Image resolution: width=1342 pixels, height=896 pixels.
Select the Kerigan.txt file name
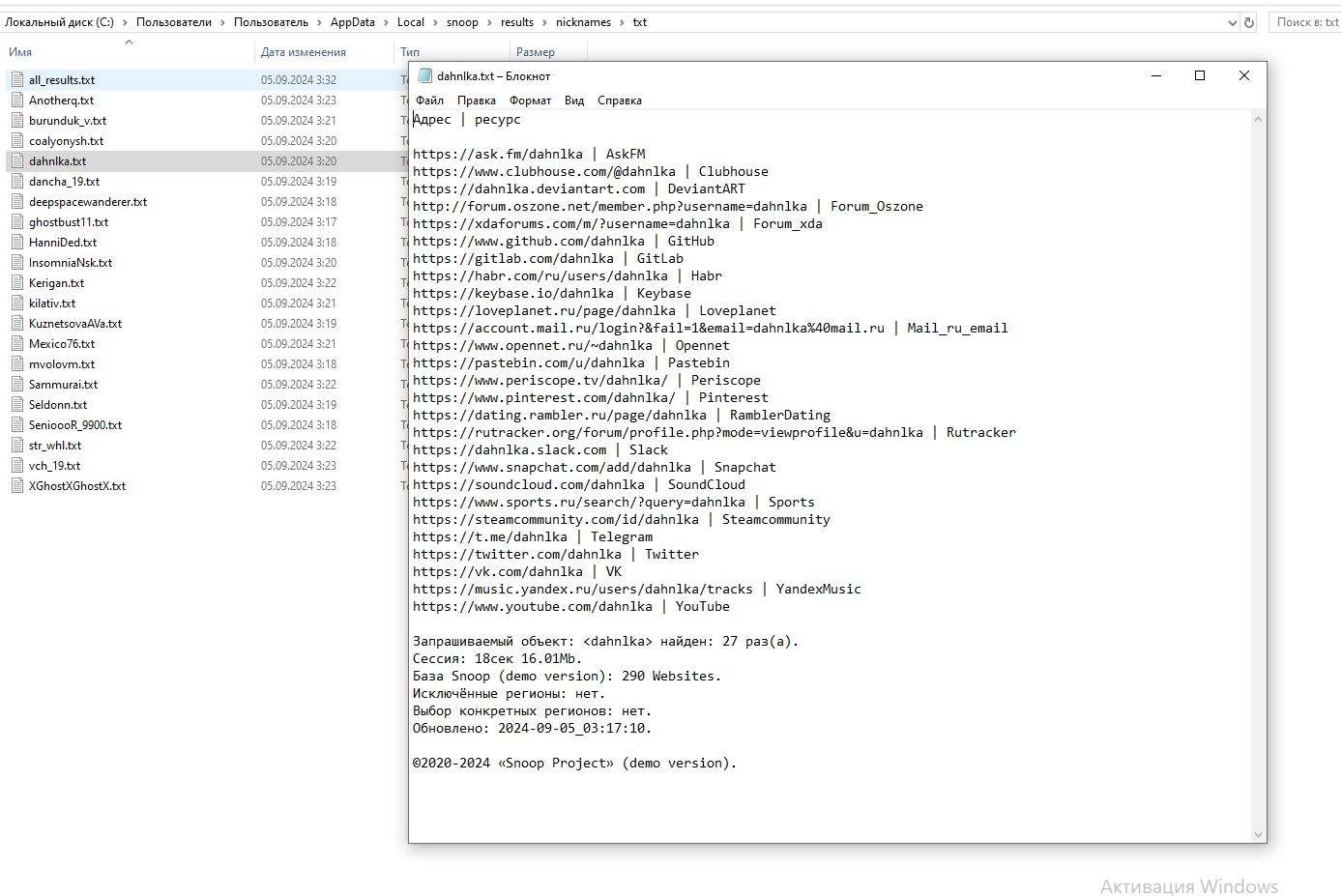[x=56, y=283]
